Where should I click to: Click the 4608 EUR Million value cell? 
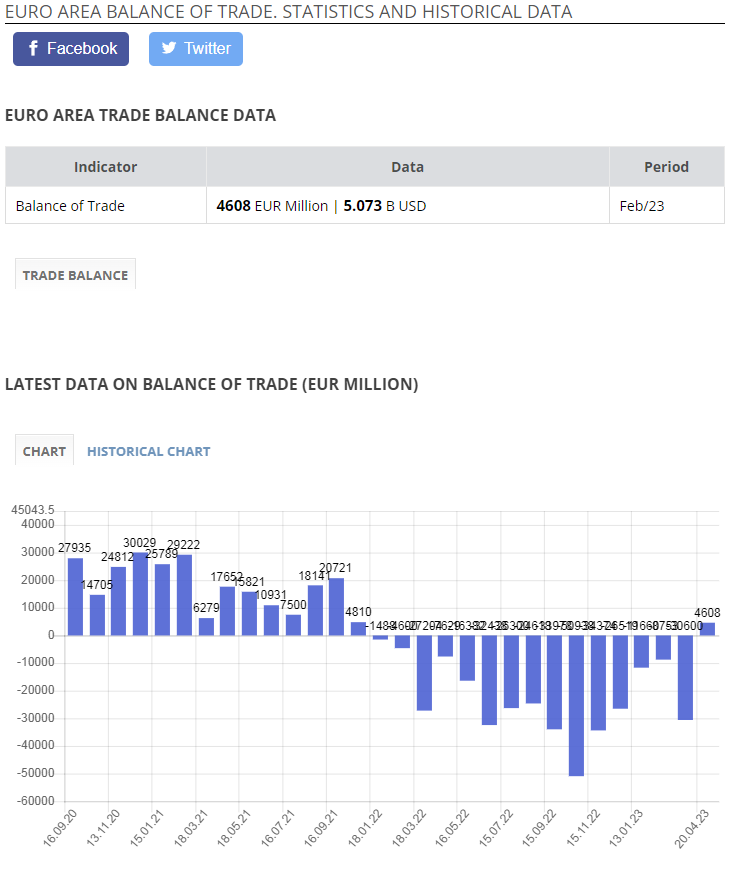[x=407, y=205]
